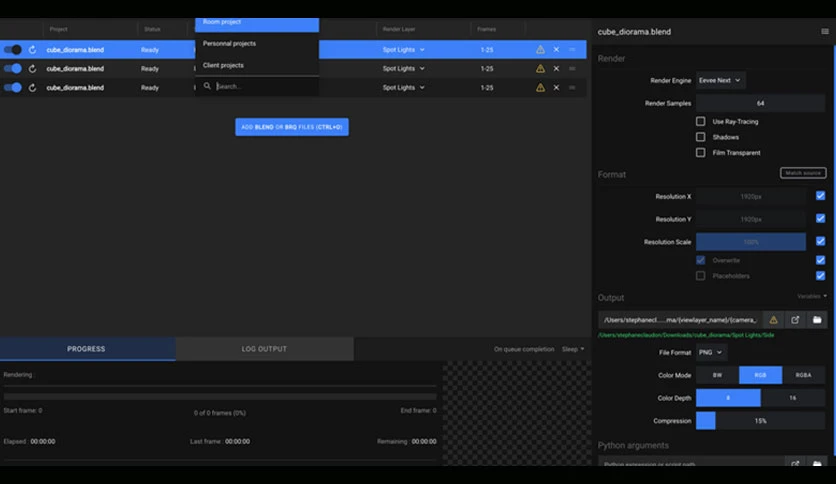Click the drag handle of the middle row

[572, 68]
